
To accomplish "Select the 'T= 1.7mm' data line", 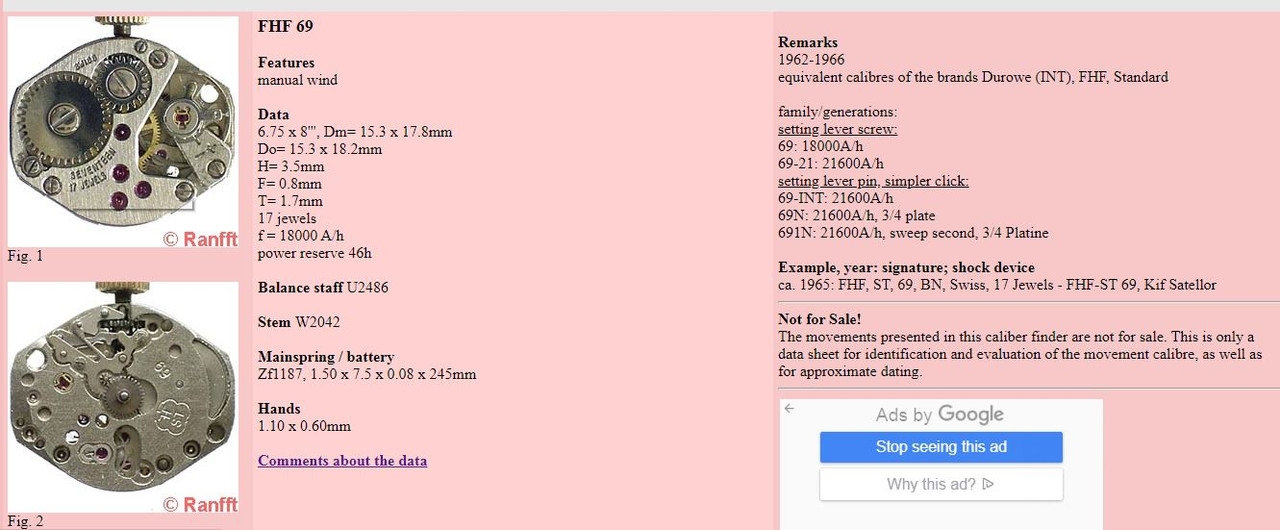I will point(290,201).
